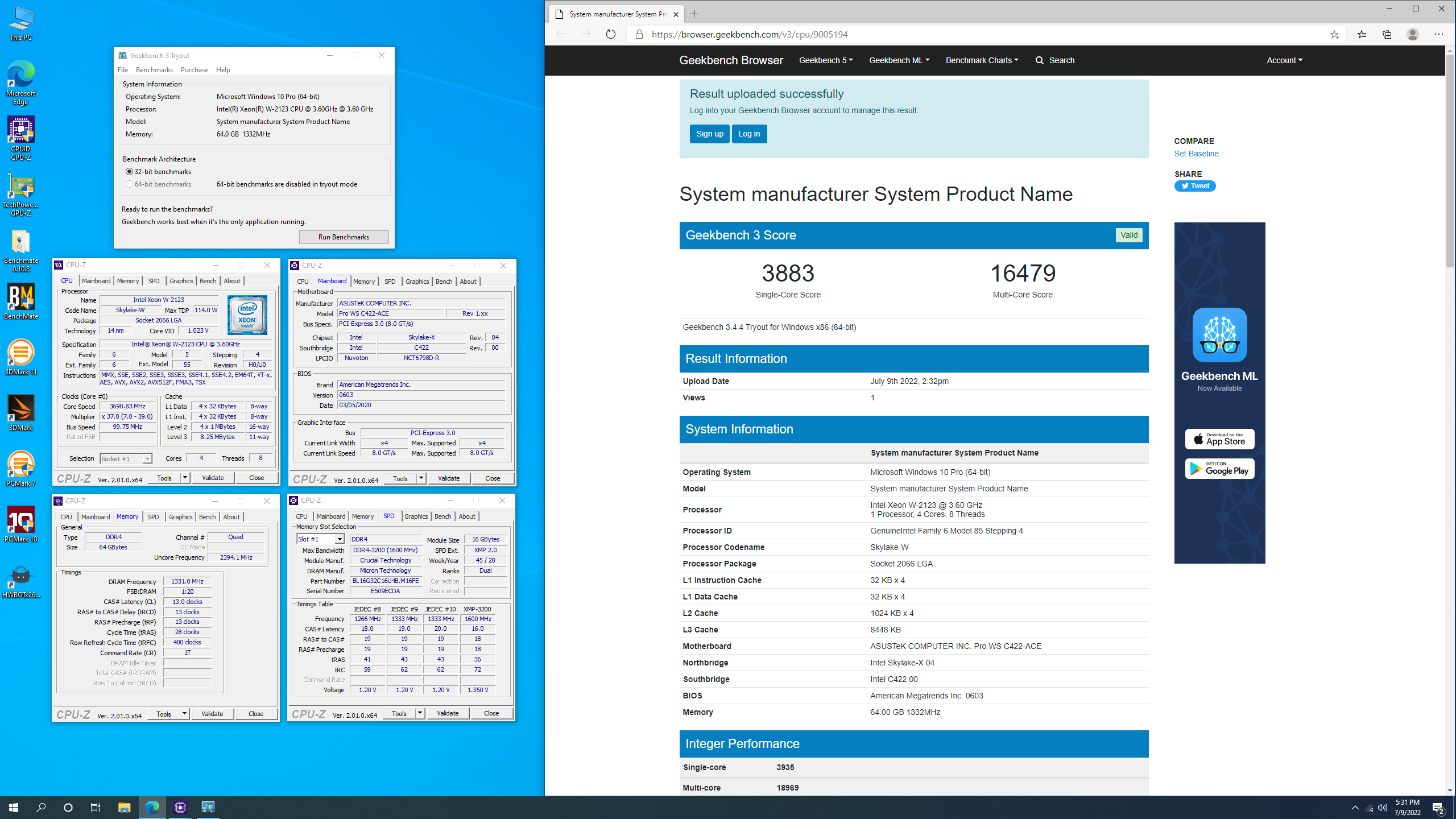
Task: Click Geekbench Browser home logo text
Action: (x=731, y=60)
